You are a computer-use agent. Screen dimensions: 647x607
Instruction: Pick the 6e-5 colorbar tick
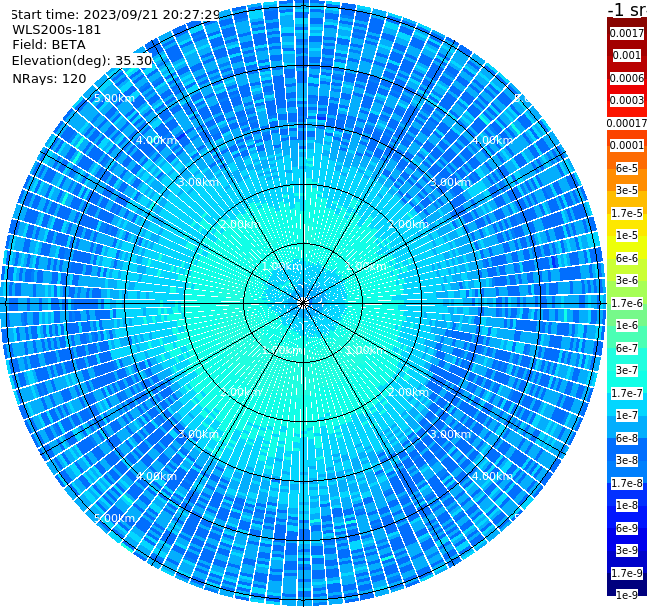pyautogui.click(x=627, y=168)
